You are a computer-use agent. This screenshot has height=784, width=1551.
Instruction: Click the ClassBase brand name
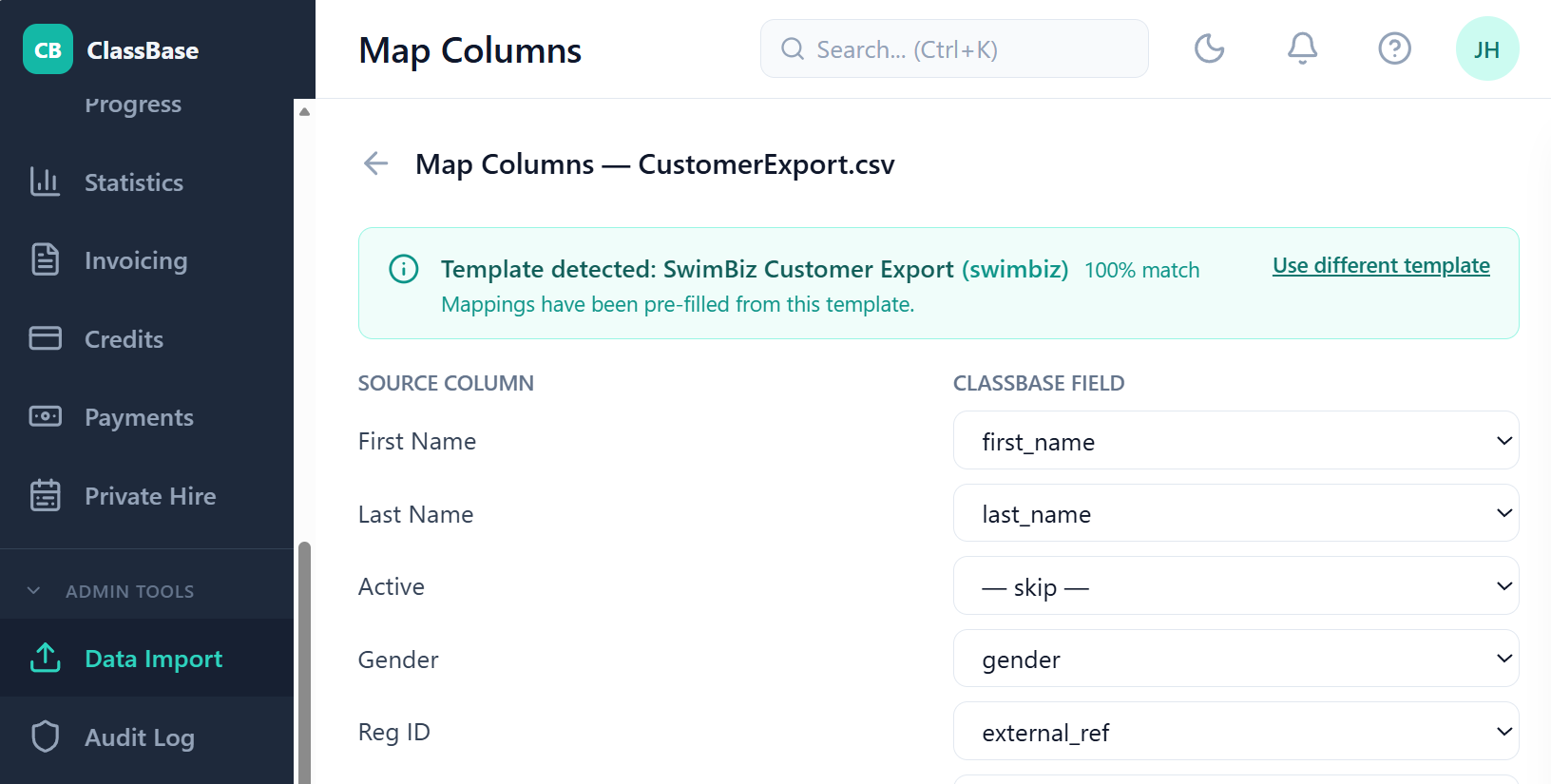143,50
